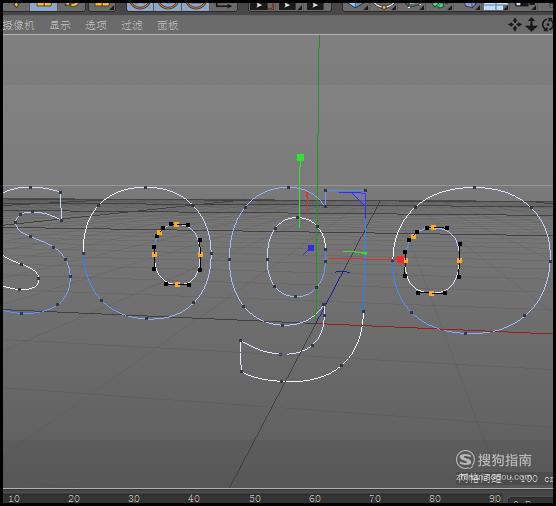
Task: Select top orange point of first o's inner ring
Action: tap(177, 224)
